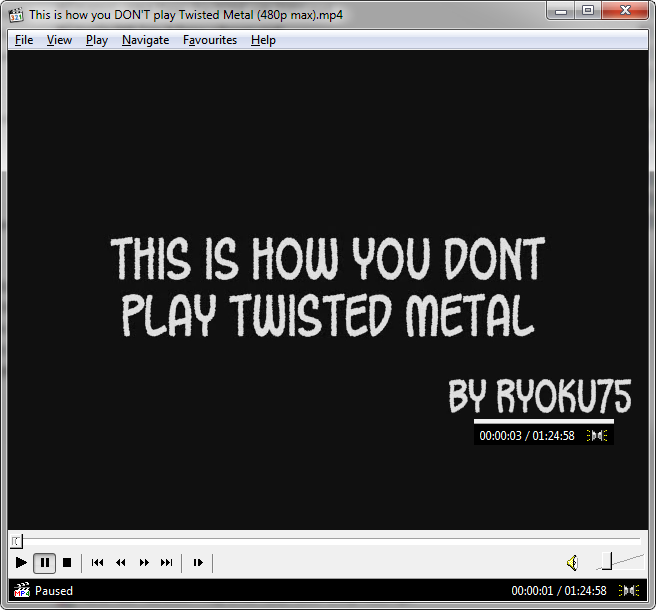Open the Favourites menu
The width and height of the screenshot is (656, 610).
tap(210, 40)
